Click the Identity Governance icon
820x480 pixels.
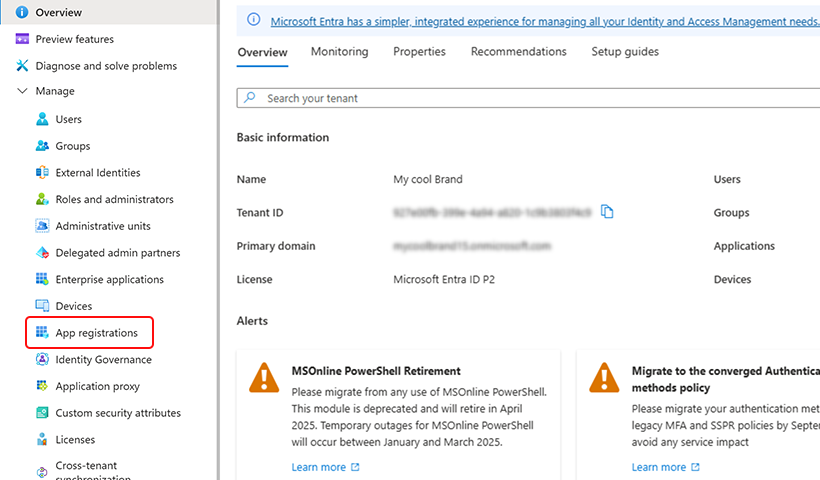point(42,359)
